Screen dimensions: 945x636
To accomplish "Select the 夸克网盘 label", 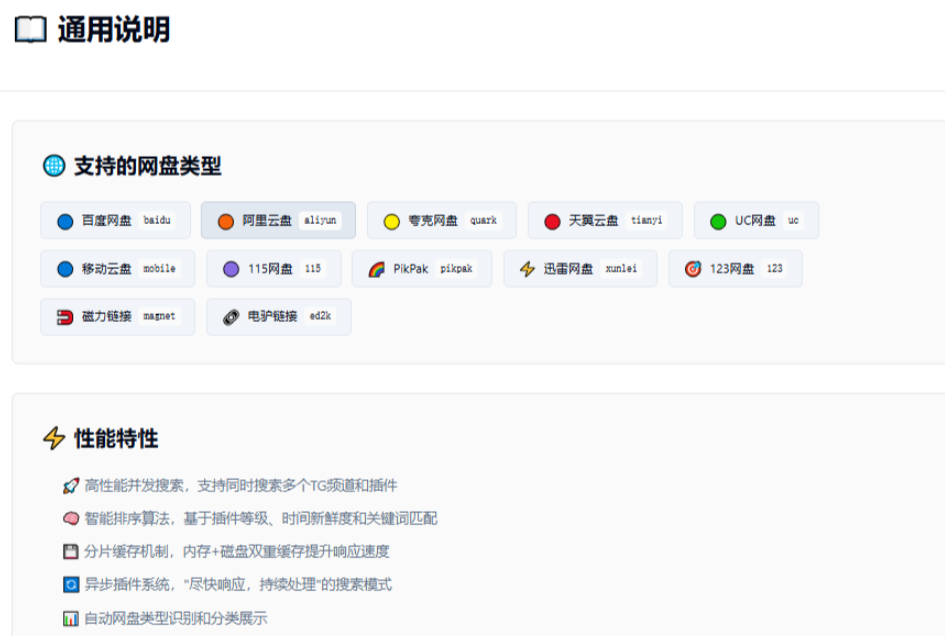I will [x=433, y=221].
